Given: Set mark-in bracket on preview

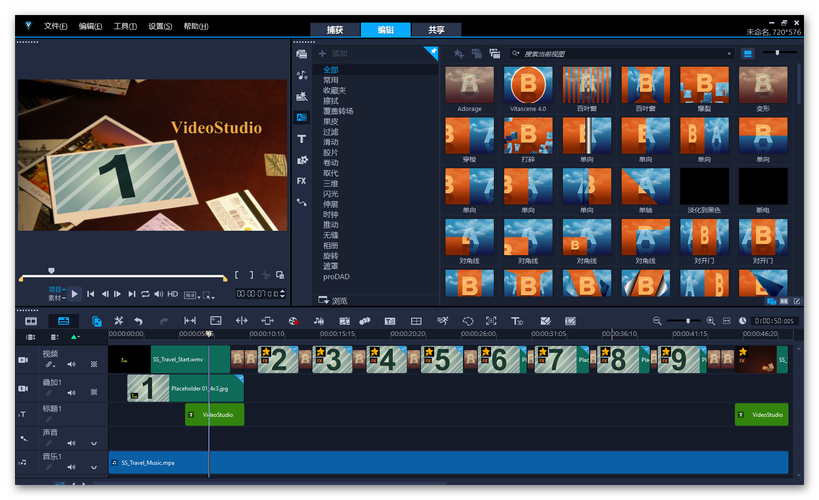Looking at the screenshot, I should click(237, 275).
